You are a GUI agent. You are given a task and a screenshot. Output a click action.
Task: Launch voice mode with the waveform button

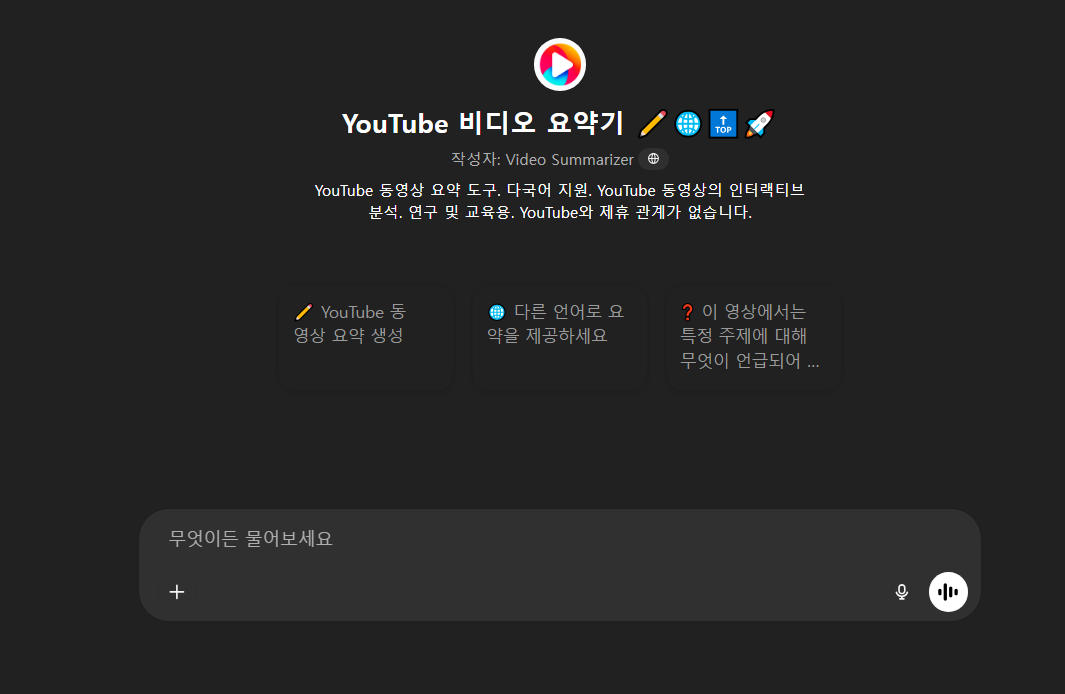point(948,592)
